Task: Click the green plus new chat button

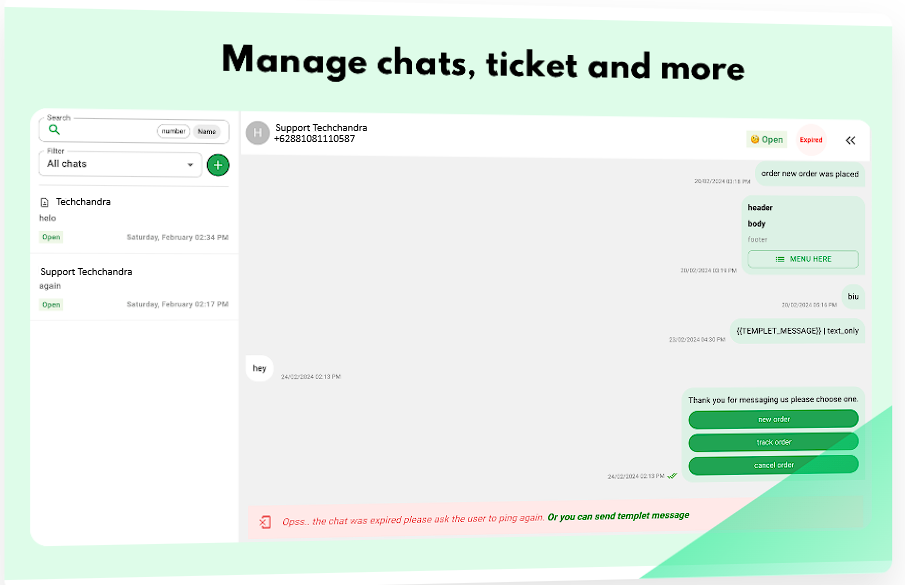Action: pyautogui.click(x=218, y=165)
